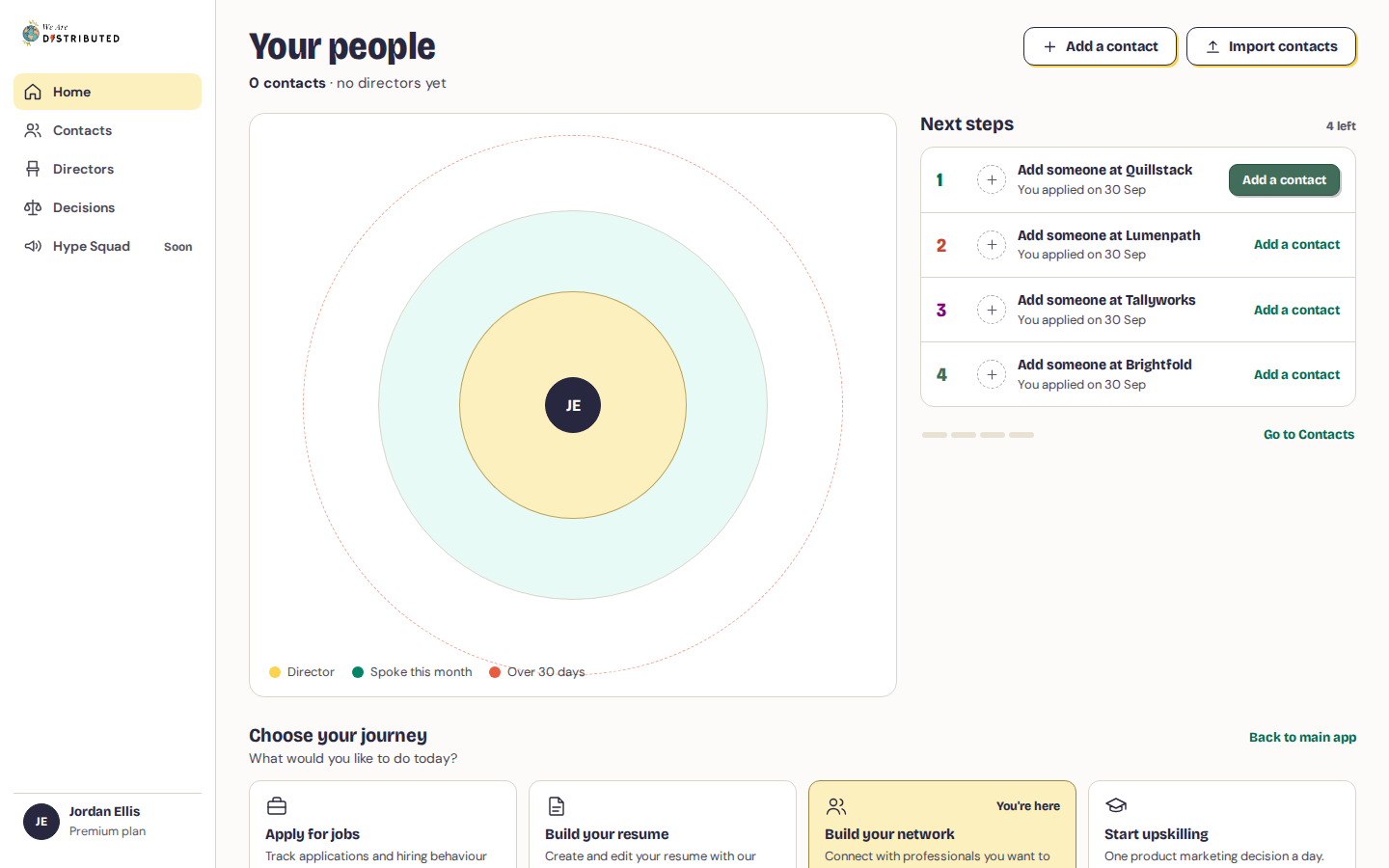
Task: Open the Go to Contacts link
Action: [1309, 435]
